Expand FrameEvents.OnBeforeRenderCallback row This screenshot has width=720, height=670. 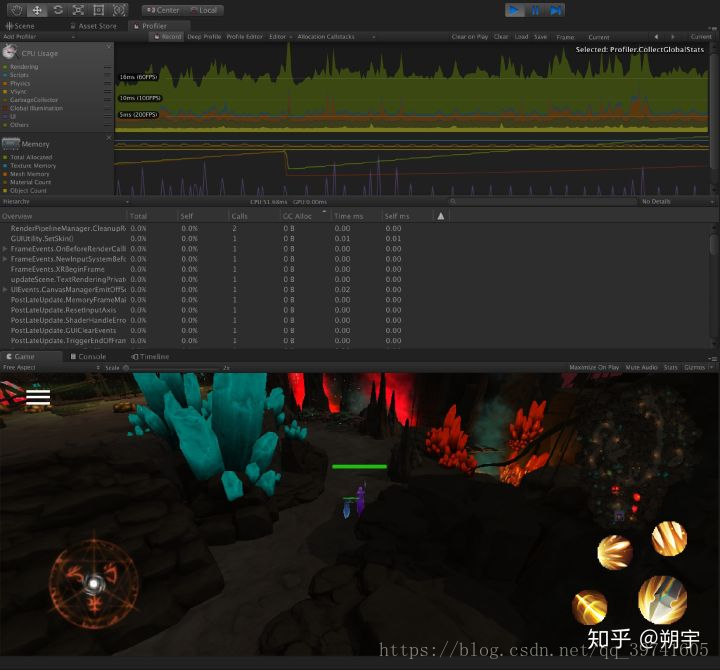click(x=5, y=249)
